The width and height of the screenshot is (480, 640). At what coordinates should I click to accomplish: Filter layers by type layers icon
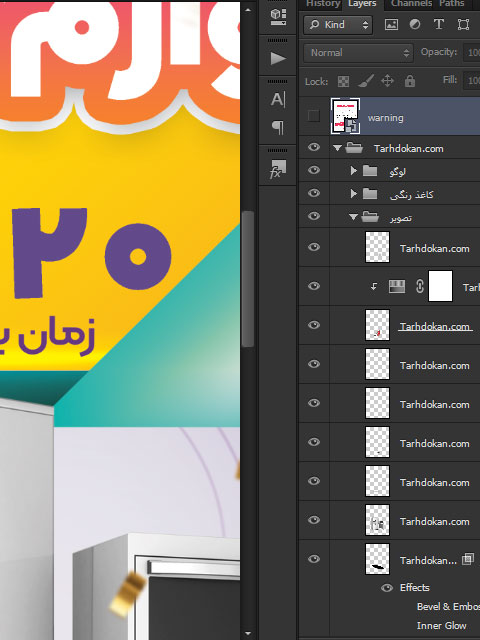pyautogui.click(x=439, y=24)
